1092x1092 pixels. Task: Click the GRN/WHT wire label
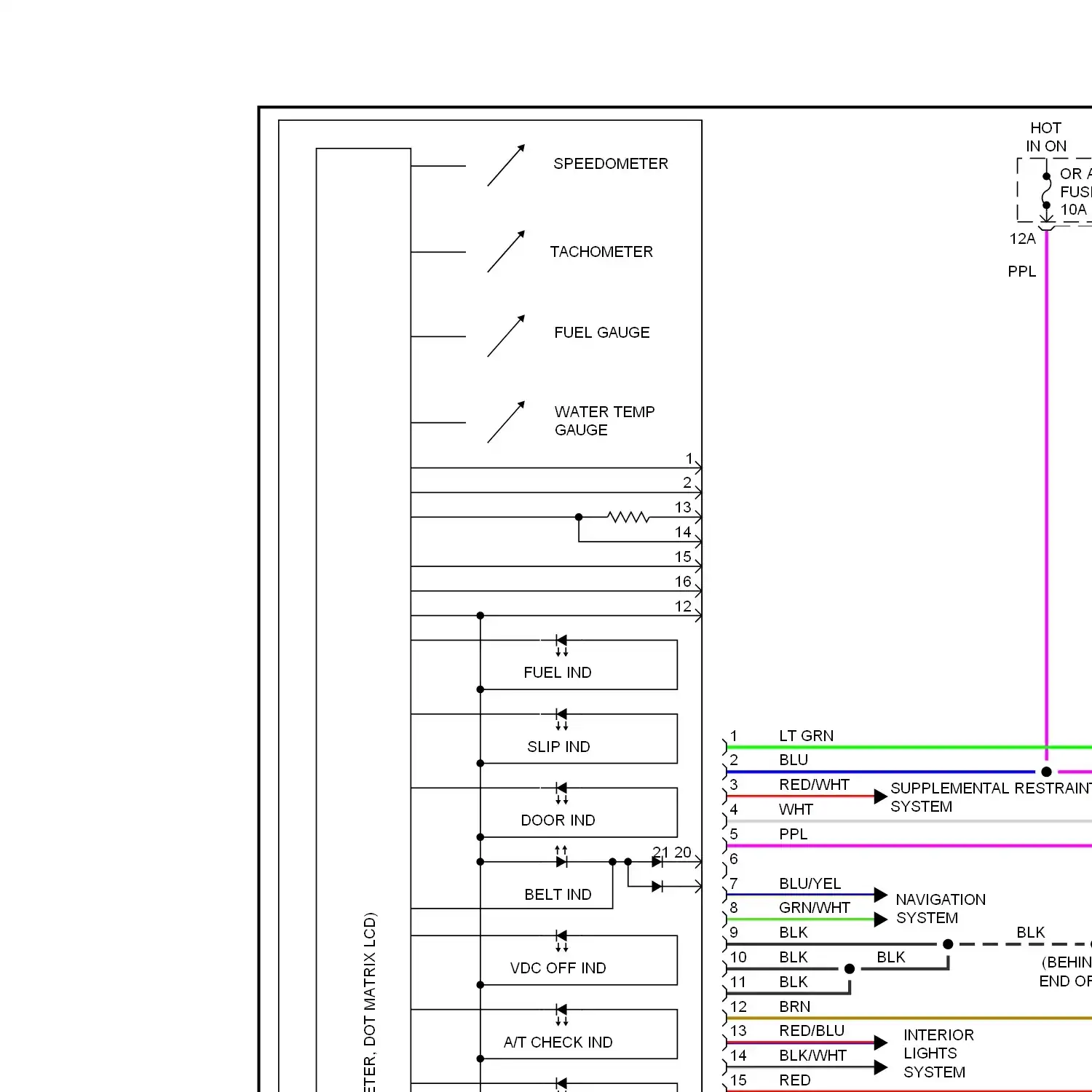pyautogui.click(x=814, y=908)
